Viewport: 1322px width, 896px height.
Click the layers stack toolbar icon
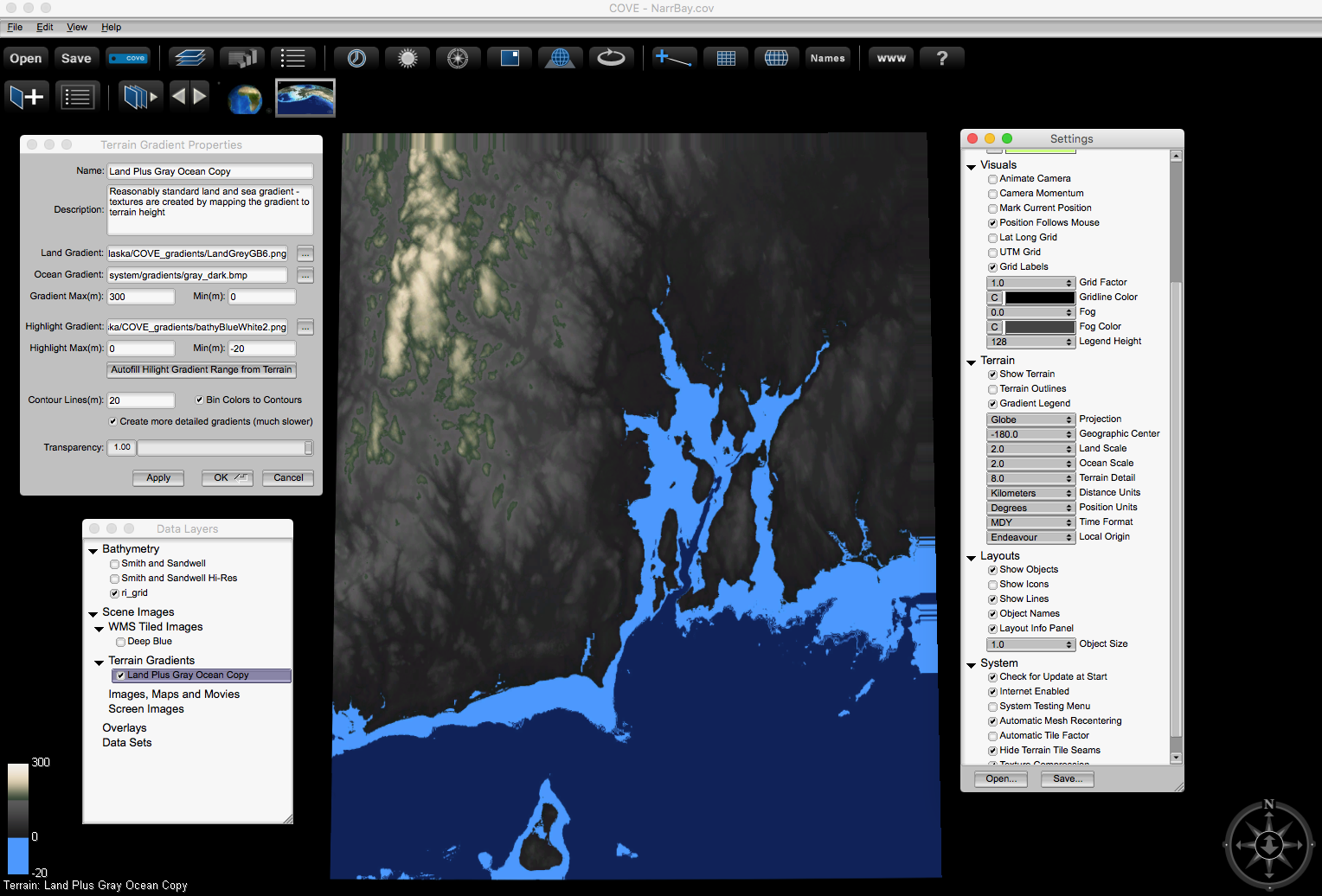tap(189, 58)
